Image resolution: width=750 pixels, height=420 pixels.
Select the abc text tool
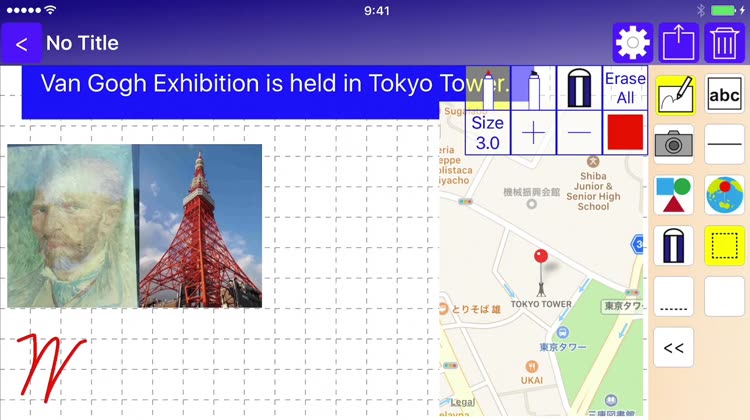click(724, 95)
